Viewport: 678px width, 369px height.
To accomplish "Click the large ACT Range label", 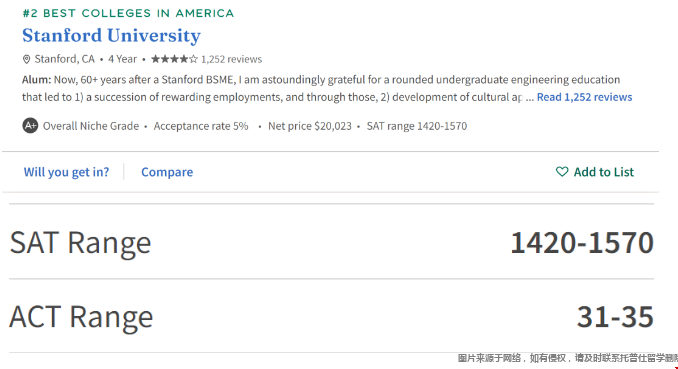I will point(81,317).
